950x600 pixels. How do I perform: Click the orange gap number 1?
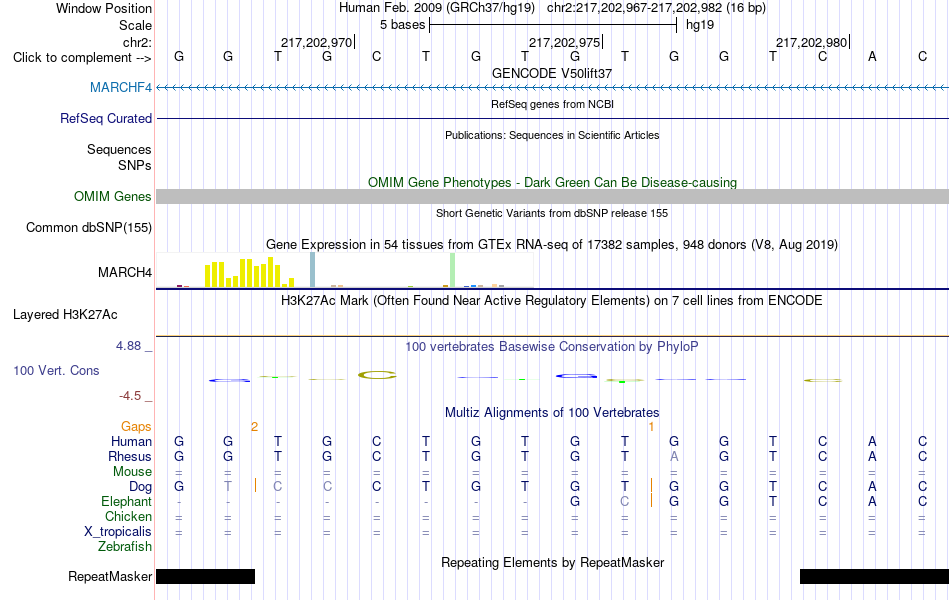click(x=651, y=427)
